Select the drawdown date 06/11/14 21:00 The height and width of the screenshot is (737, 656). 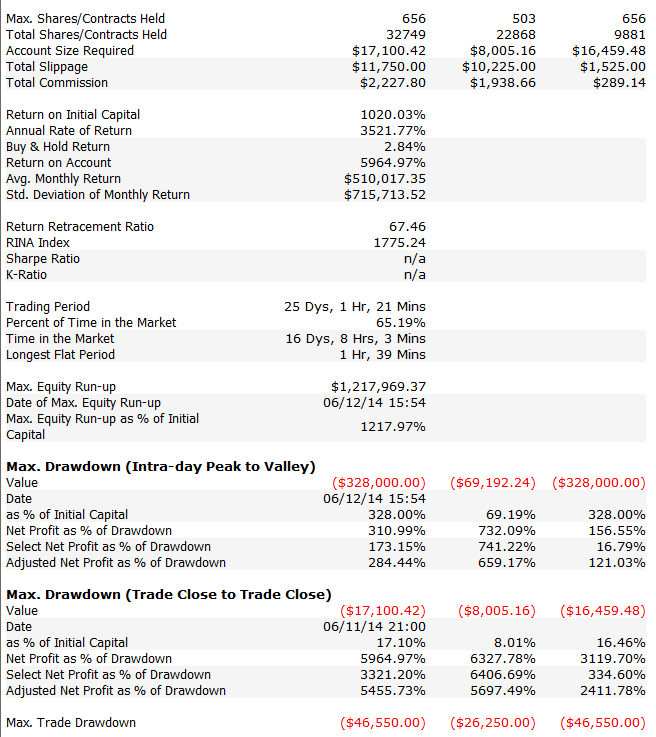coord(374,626)
